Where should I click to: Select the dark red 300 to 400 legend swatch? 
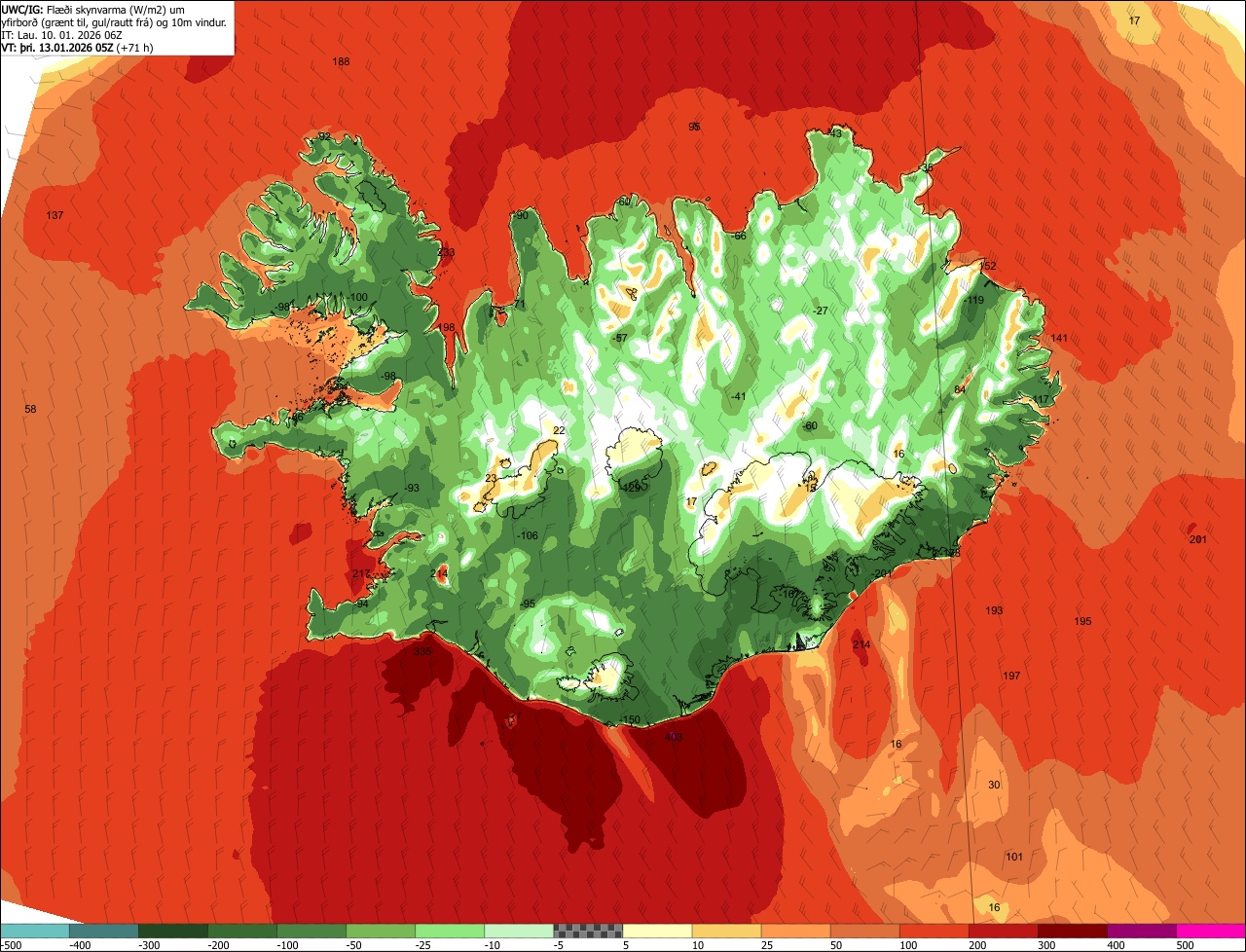(1072, 931)
